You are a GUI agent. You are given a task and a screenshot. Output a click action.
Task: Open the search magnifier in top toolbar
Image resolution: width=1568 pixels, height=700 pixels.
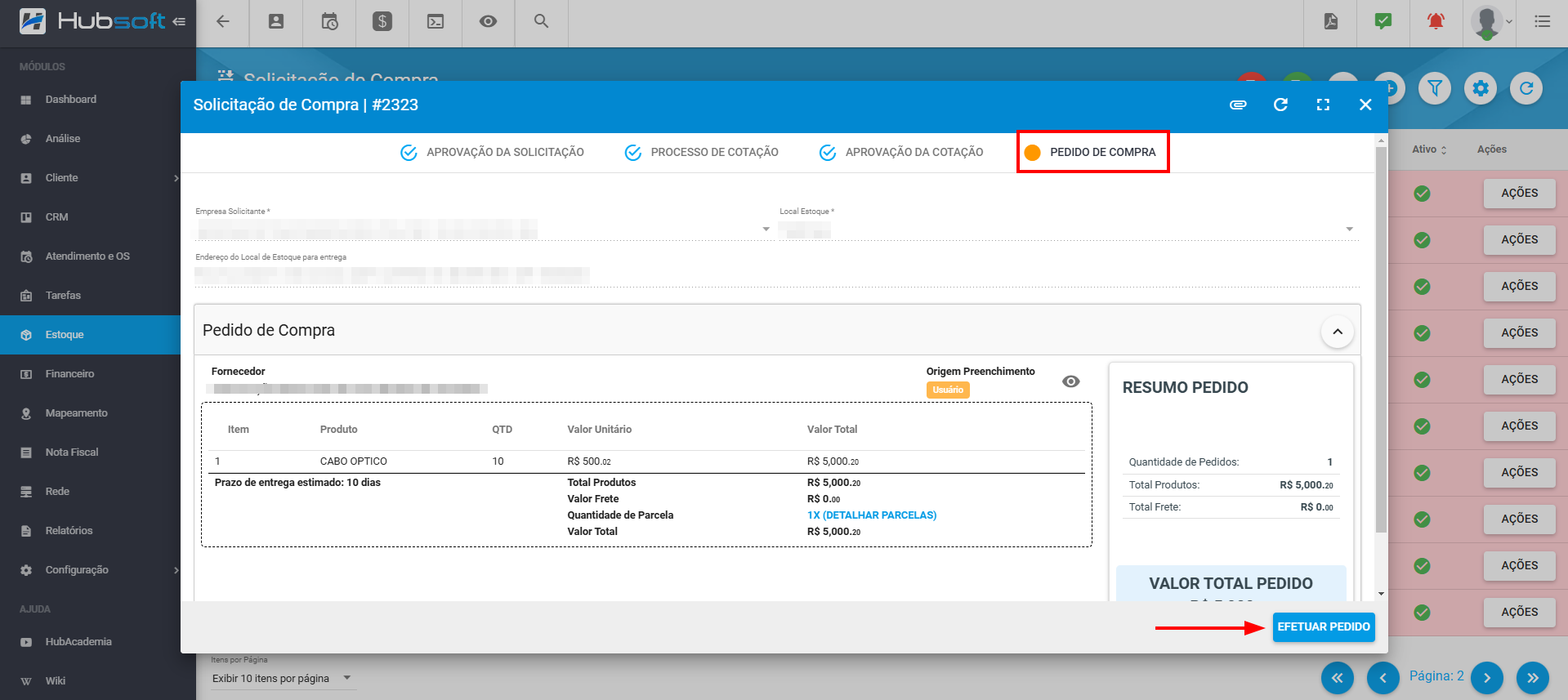(541, 21)
